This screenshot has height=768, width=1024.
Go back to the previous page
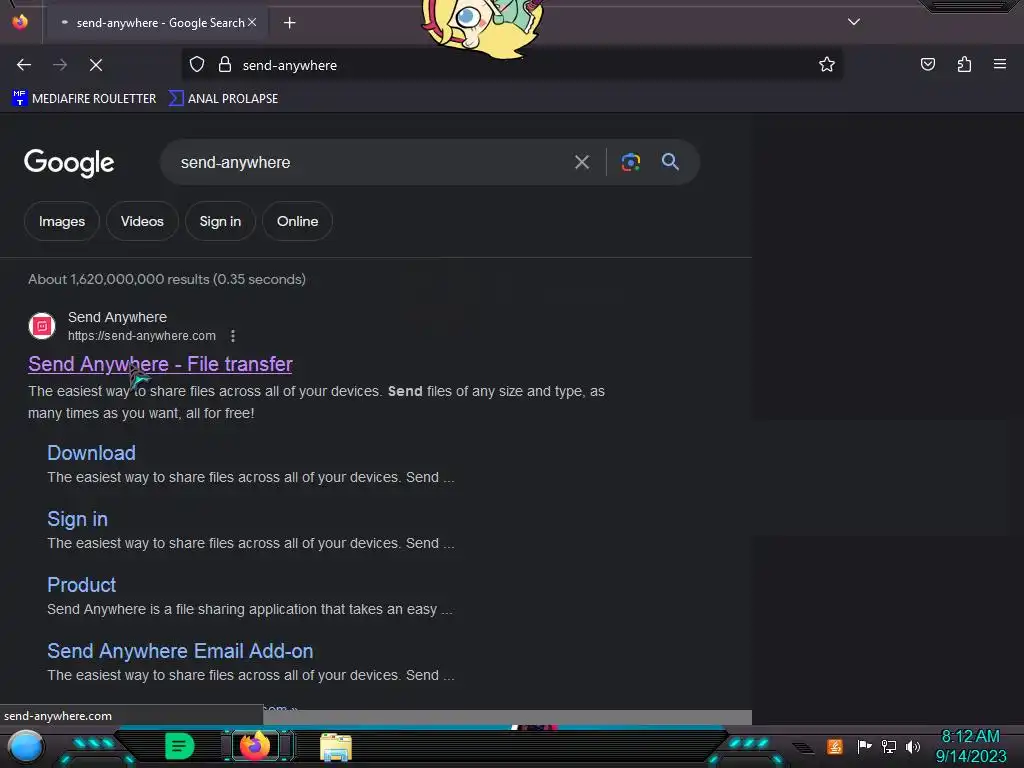[24, 65]
